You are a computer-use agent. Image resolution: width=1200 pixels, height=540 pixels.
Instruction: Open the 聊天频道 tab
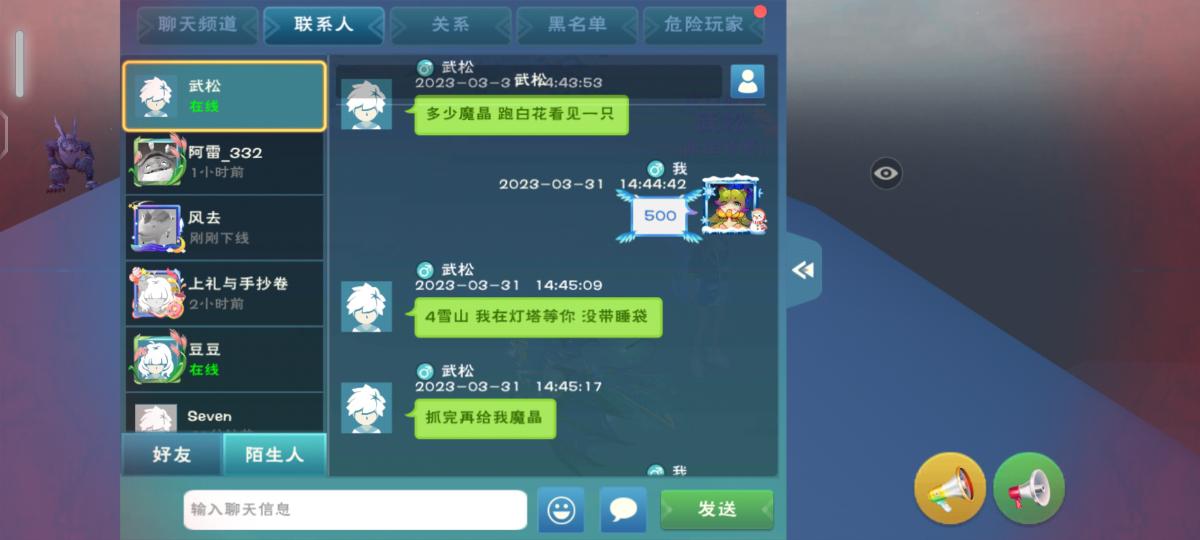click(198, 25)
